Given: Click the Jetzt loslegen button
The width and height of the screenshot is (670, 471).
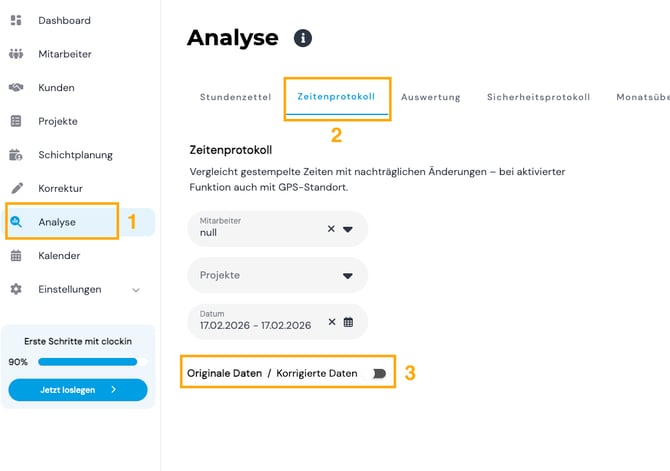Looking at the screenshot, I should (78, 390).
